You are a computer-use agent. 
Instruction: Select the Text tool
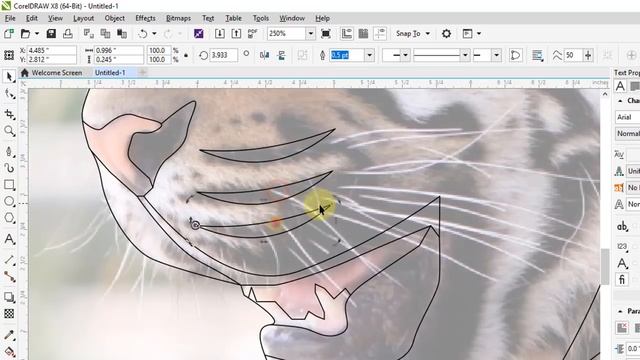tap(9, 239)
